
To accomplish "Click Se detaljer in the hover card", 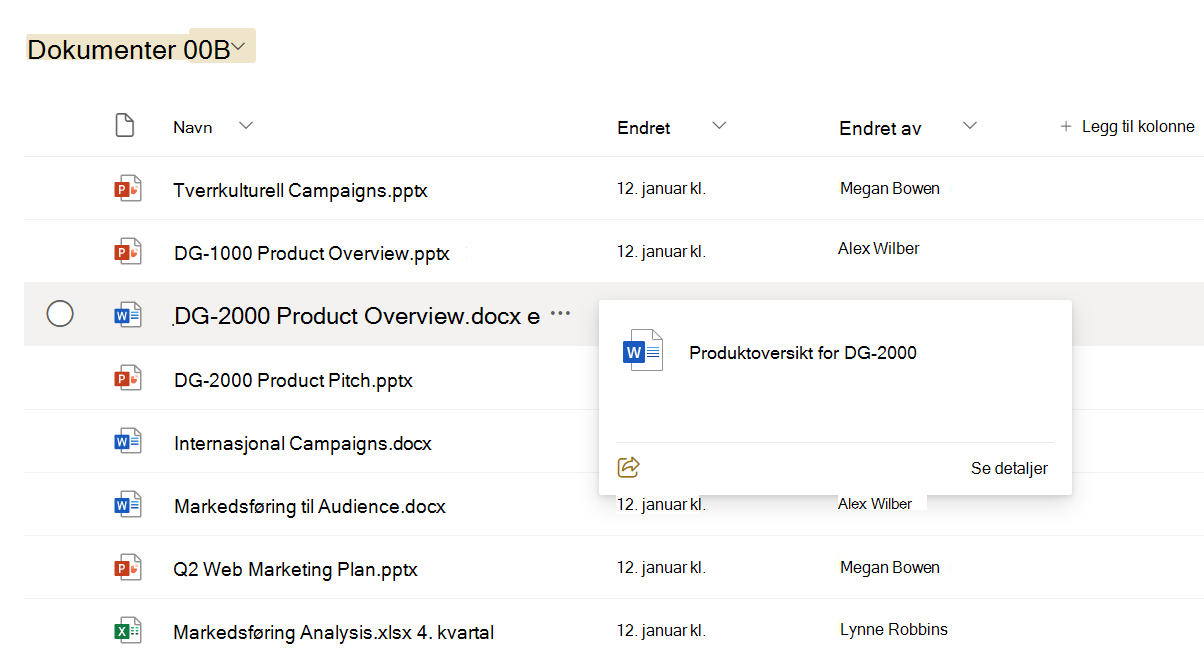I will point(1009,468).
